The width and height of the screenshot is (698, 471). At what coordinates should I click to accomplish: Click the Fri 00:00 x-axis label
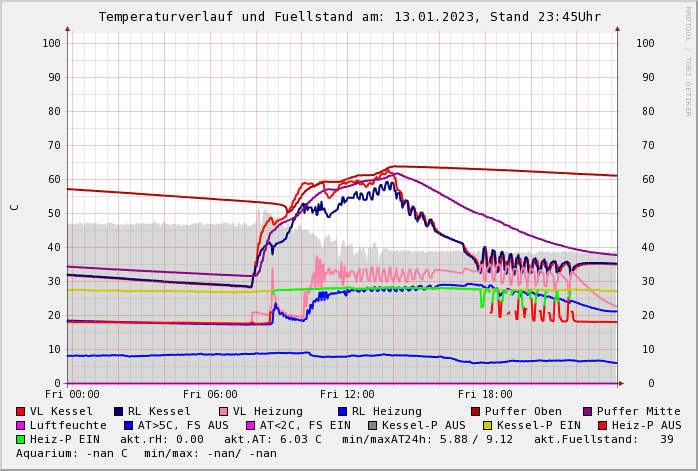pyautogui.click(x=72, y=394)
